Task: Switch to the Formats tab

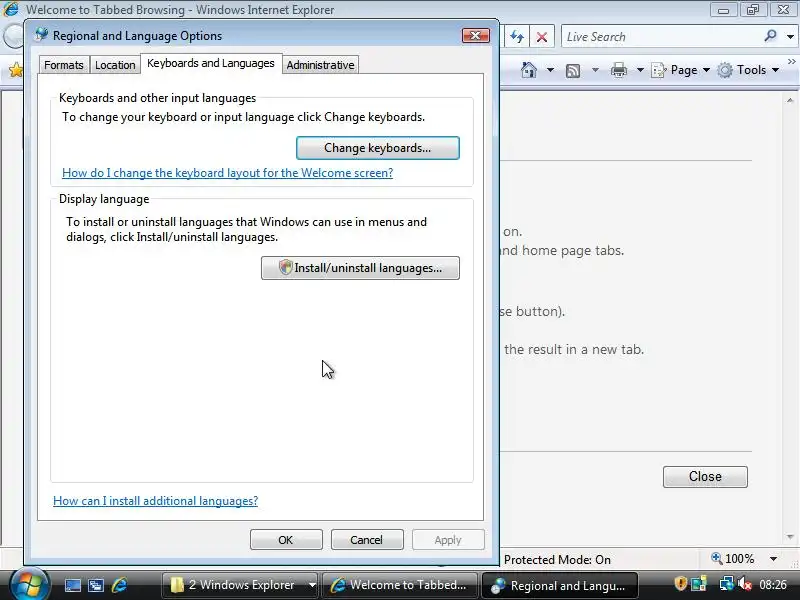Action: tap(64, 65)
